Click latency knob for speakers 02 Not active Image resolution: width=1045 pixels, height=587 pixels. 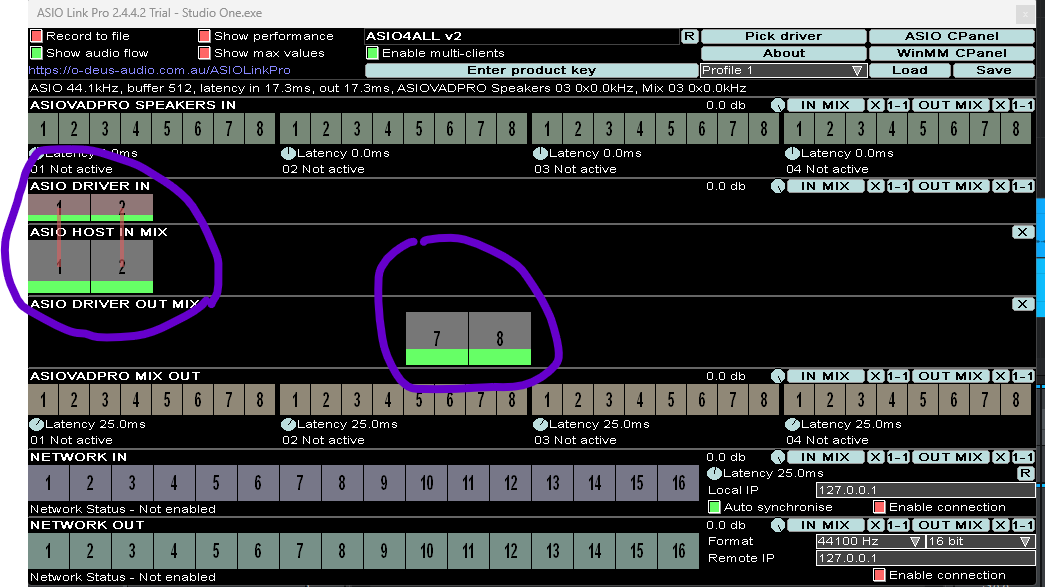pos(288,153)
